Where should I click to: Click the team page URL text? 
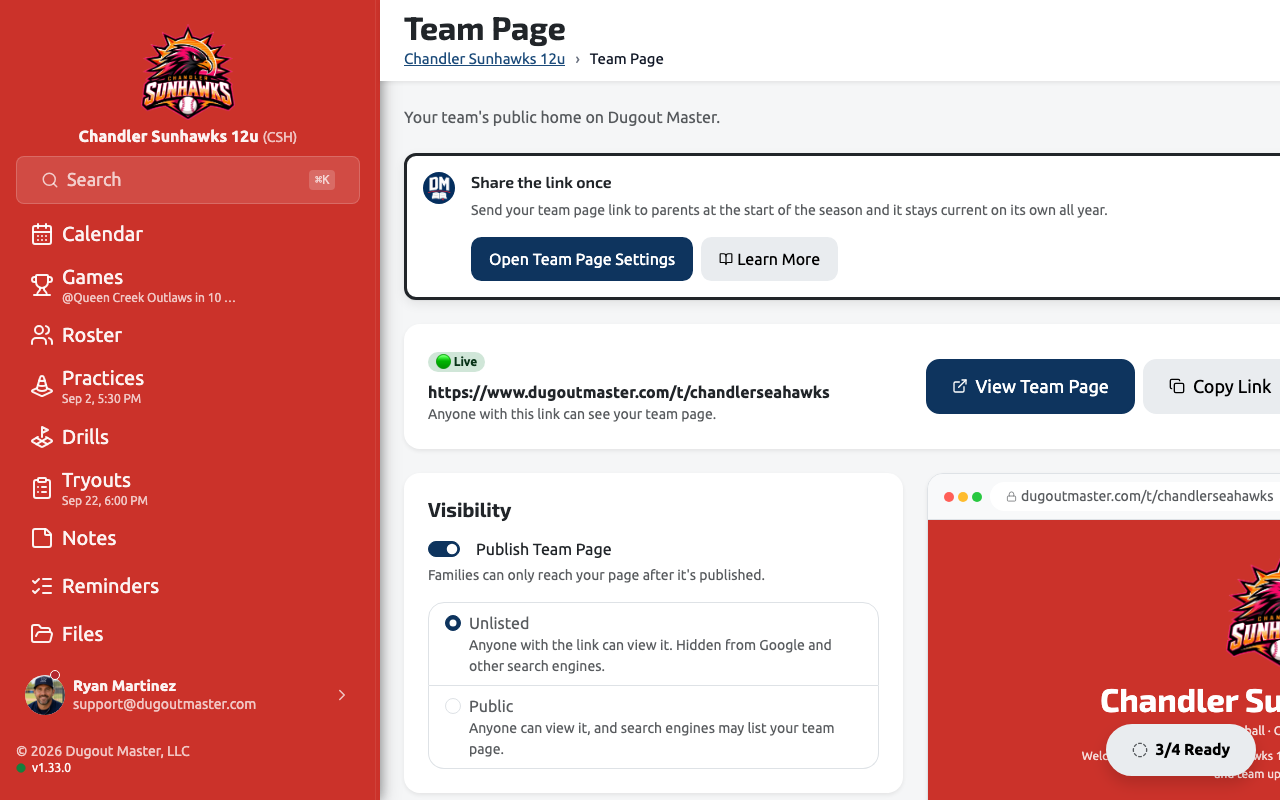point(629,392)
